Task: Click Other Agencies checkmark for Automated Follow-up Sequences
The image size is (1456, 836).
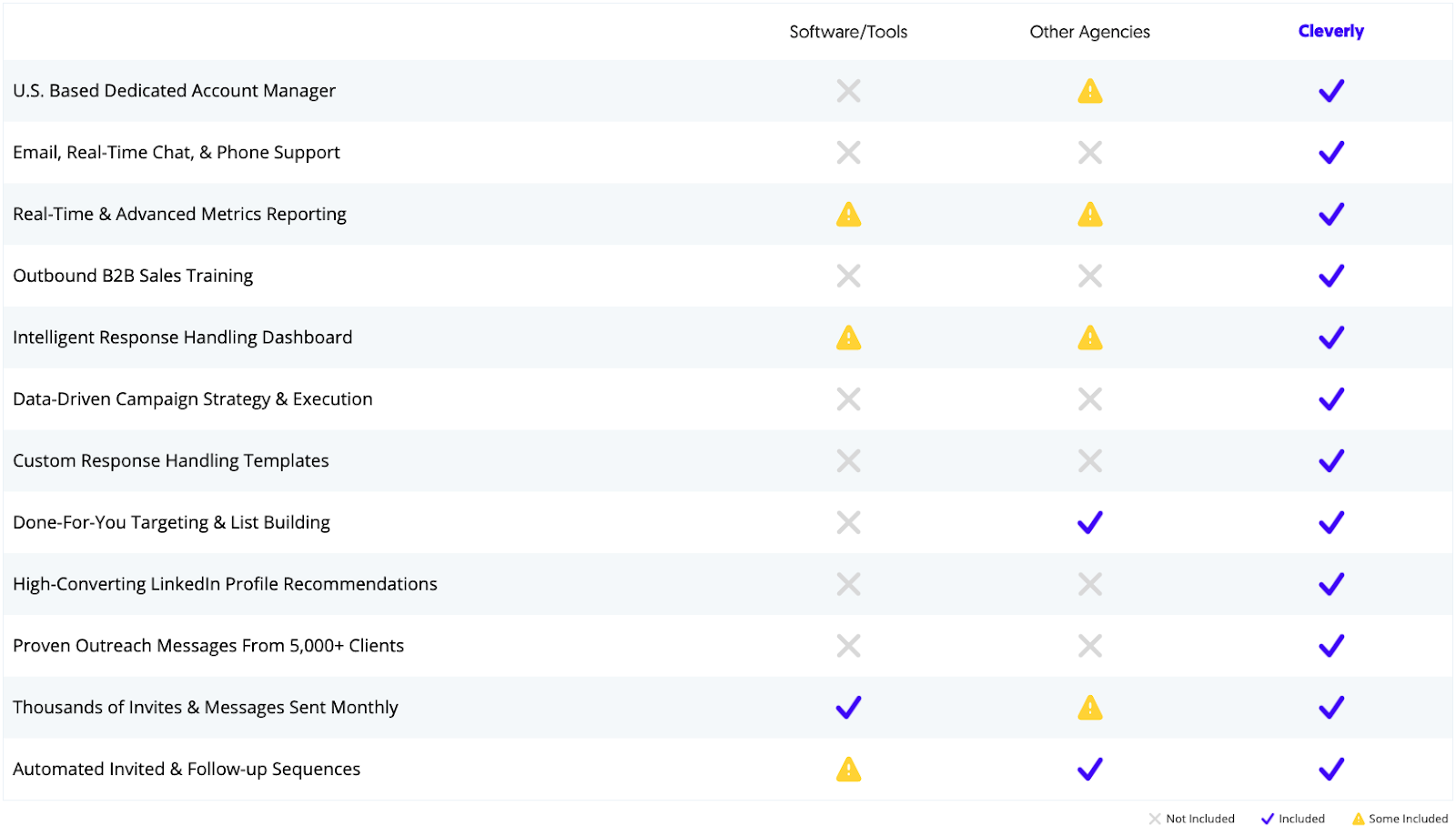Action: coord(1090,769)
